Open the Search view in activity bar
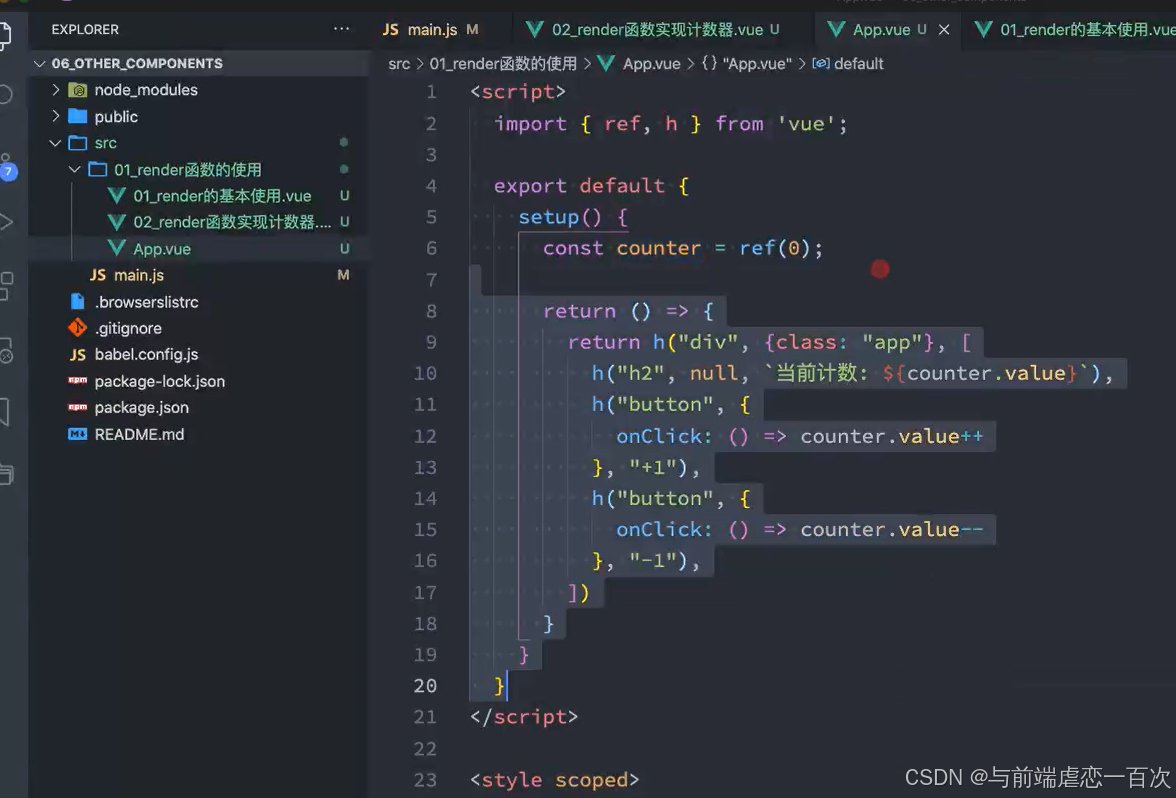Viewport: 1176px width, 798px height. 6,94
